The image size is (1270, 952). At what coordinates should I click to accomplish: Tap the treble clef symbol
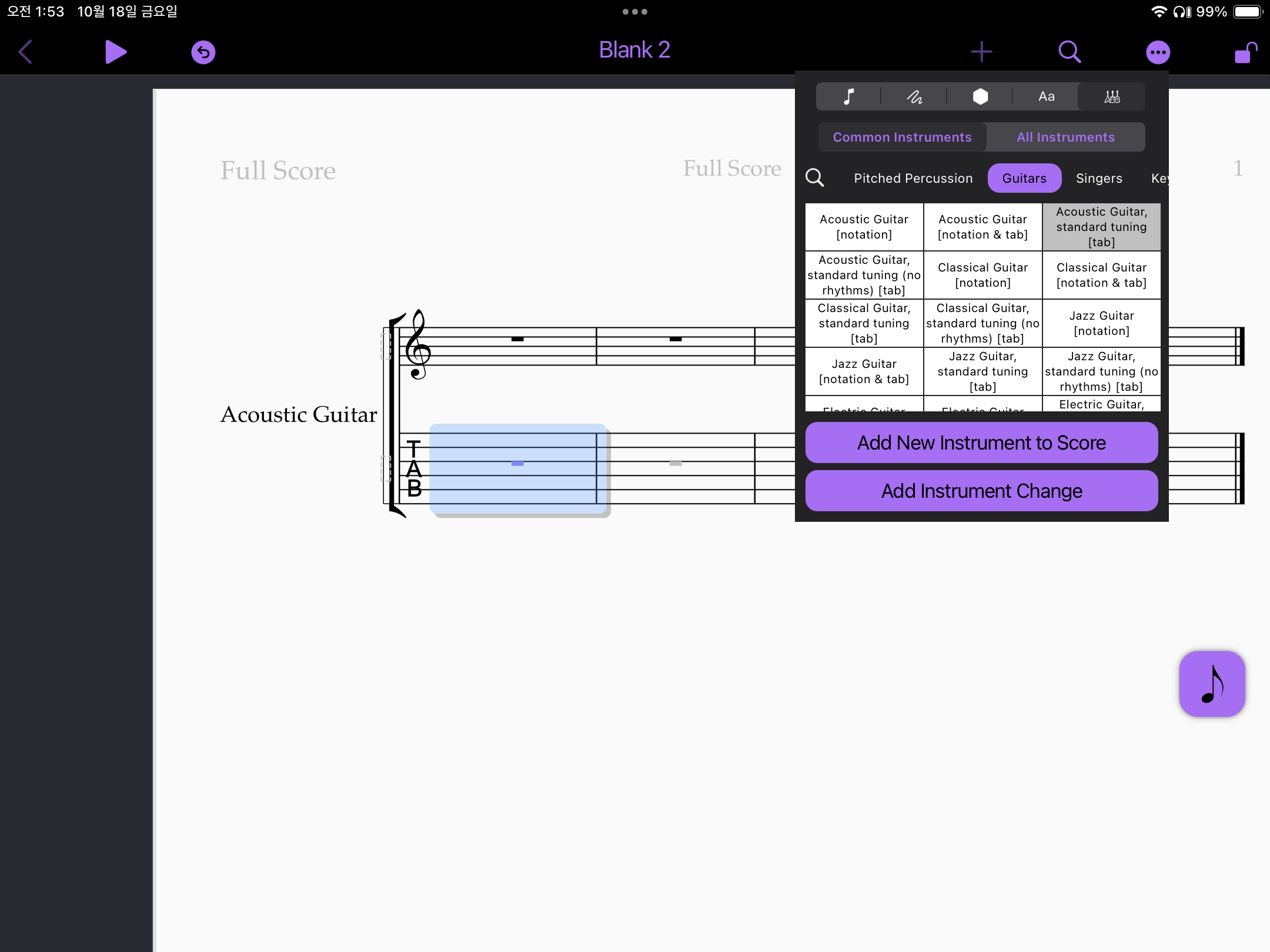point(418,344)
